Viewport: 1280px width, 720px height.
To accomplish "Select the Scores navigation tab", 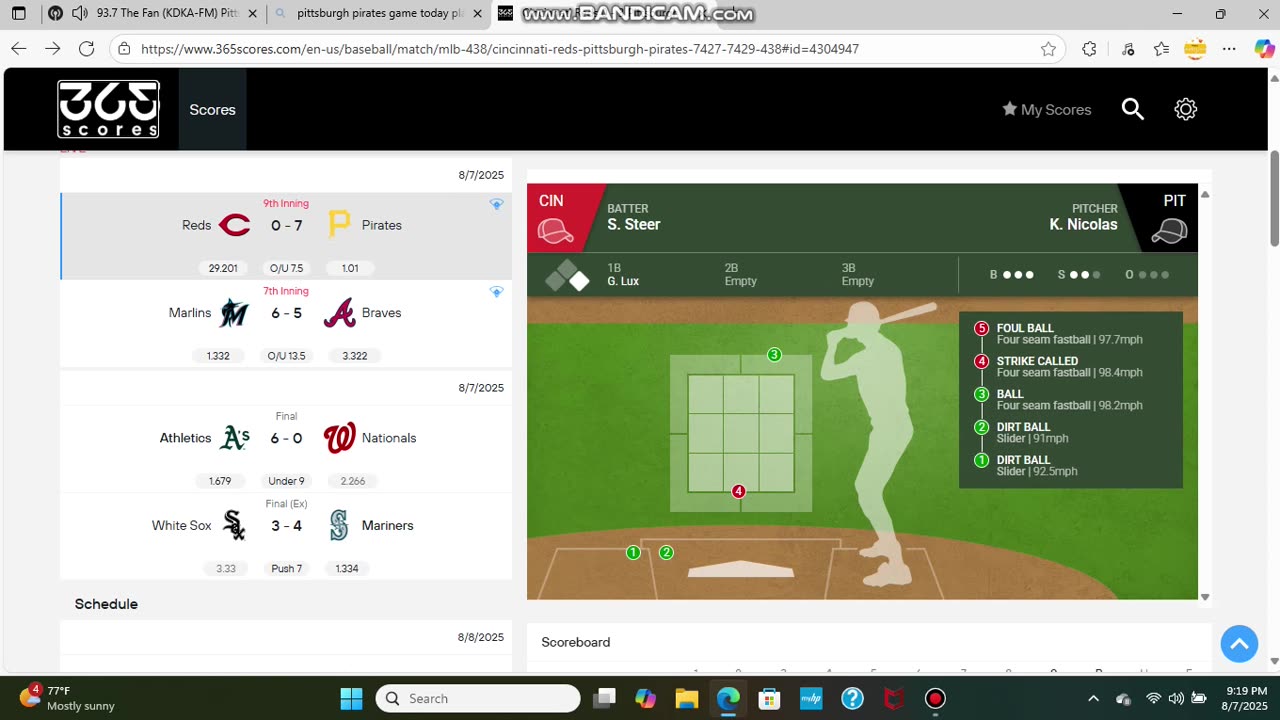I will point(212,109).
